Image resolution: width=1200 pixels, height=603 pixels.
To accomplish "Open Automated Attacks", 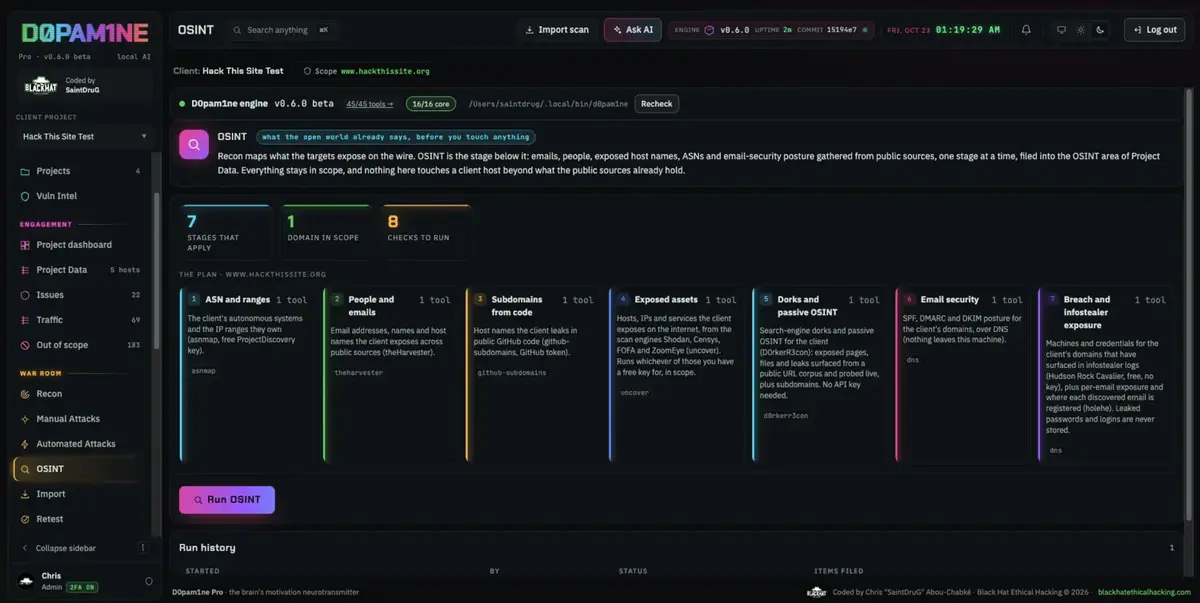I will pyautogui.click(x=80, y=444).
